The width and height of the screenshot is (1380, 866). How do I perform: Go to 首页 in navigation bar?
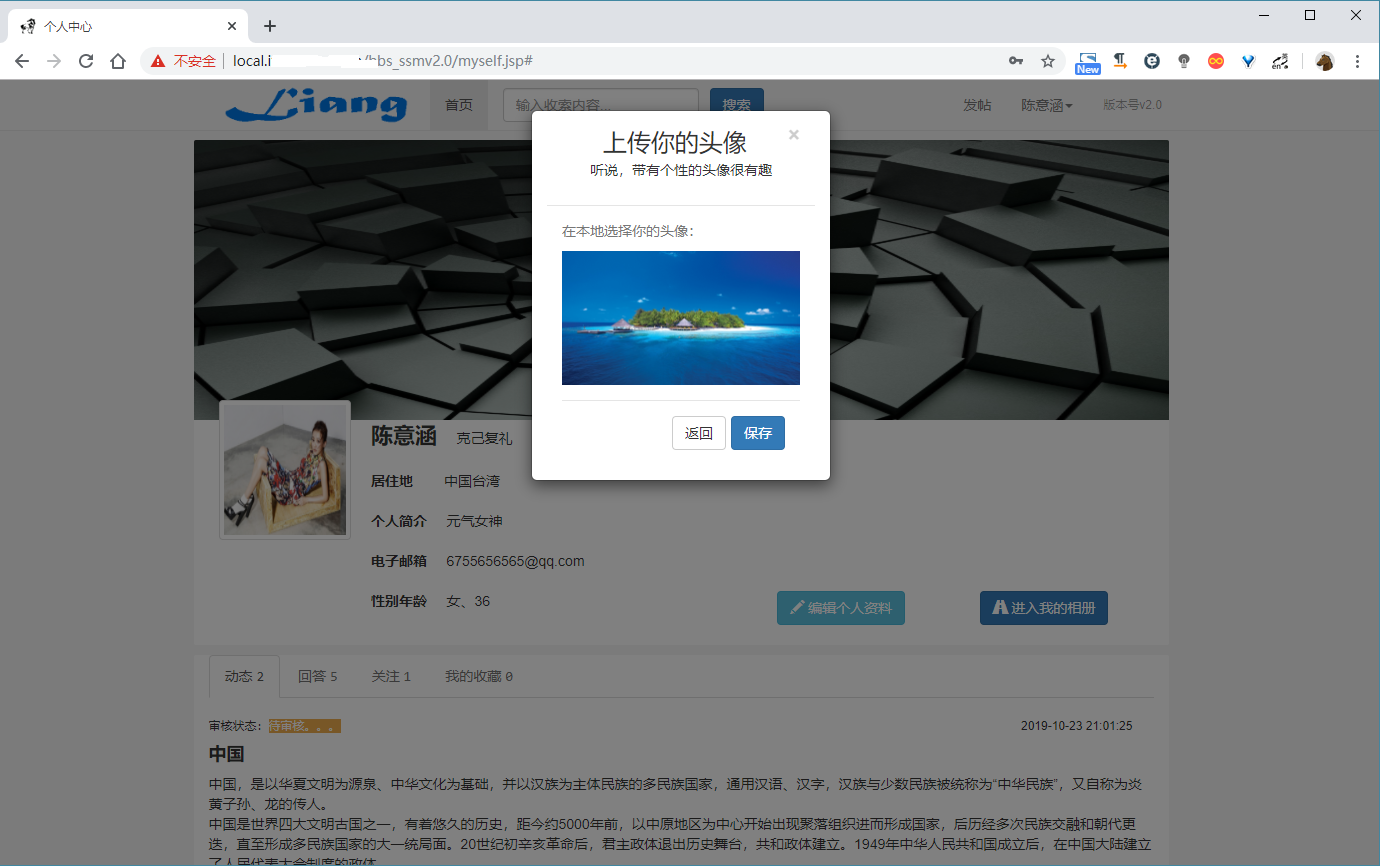459,105
